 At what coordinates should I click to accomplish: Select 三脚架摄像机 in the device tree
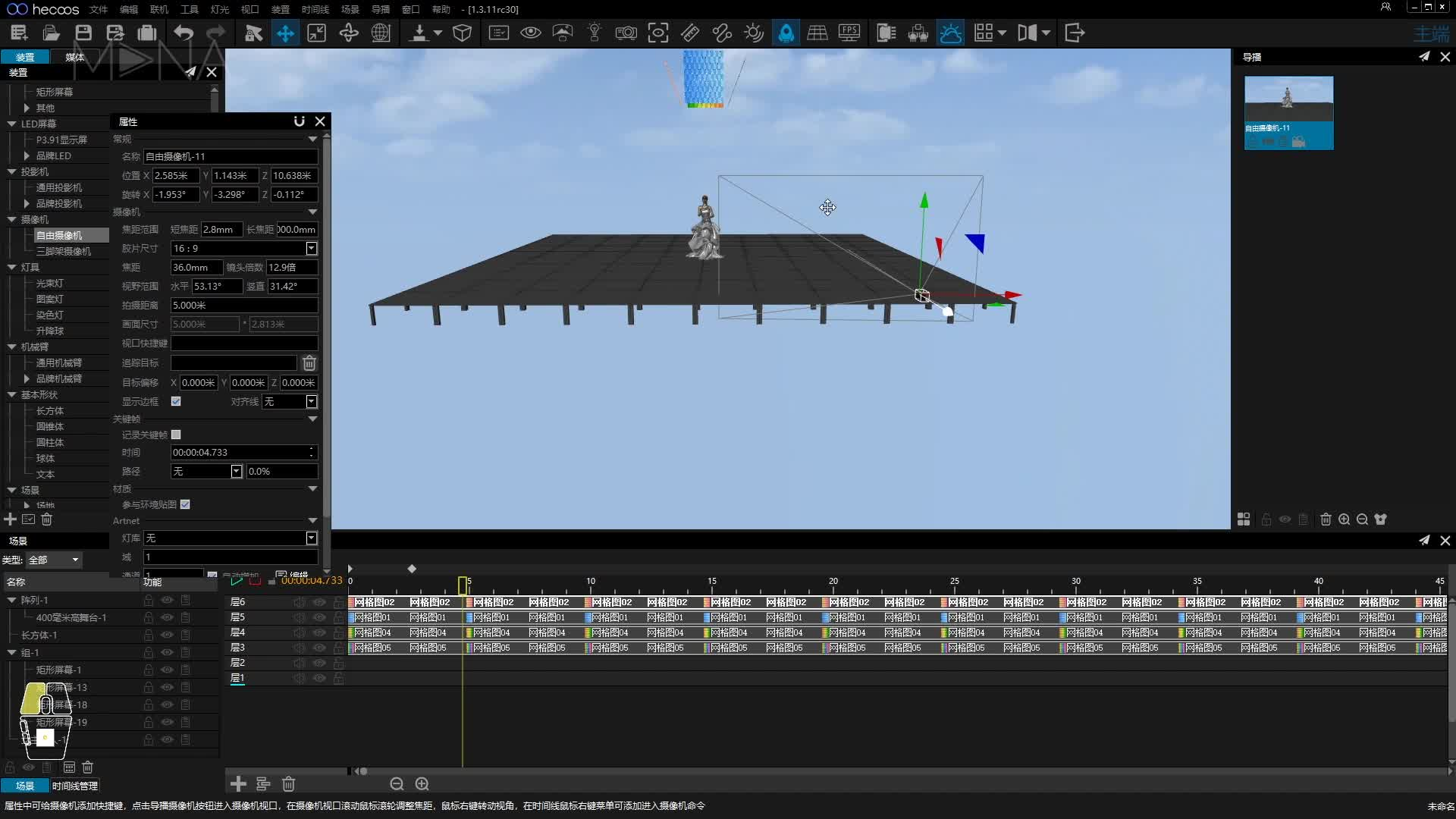[x=64, y=251]
